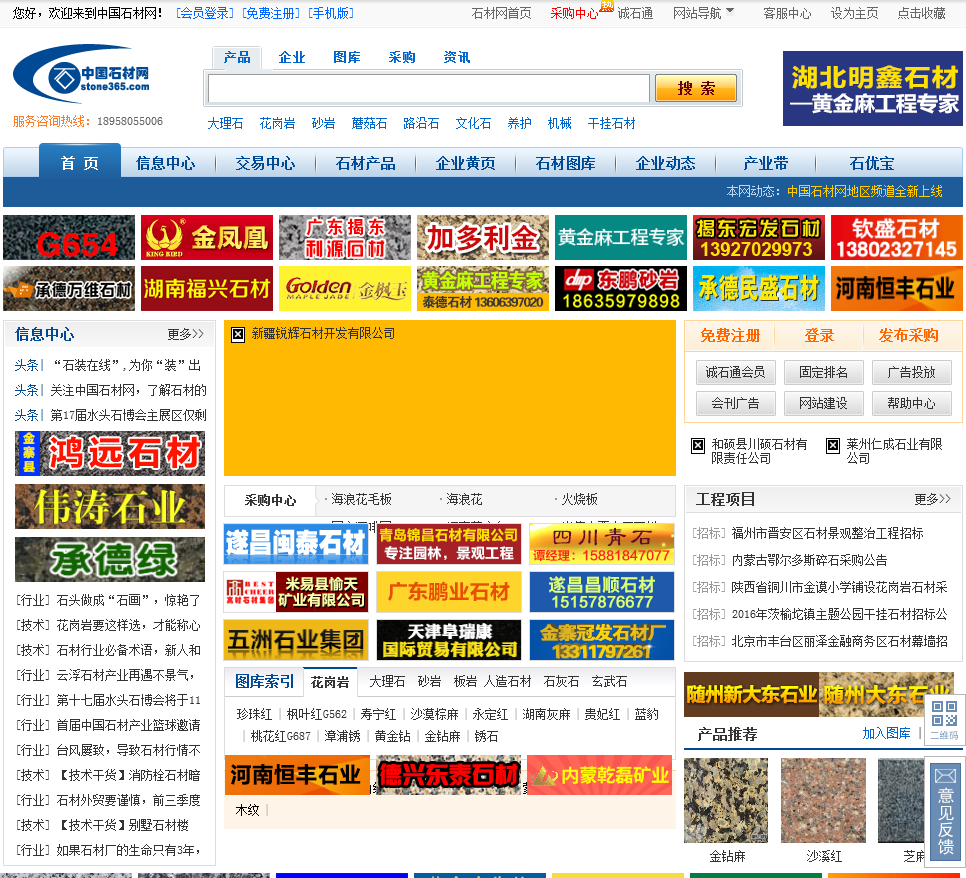Click the 网站建设 button
Viewport: 966px width, 878px height.
(x=824, y=404)
